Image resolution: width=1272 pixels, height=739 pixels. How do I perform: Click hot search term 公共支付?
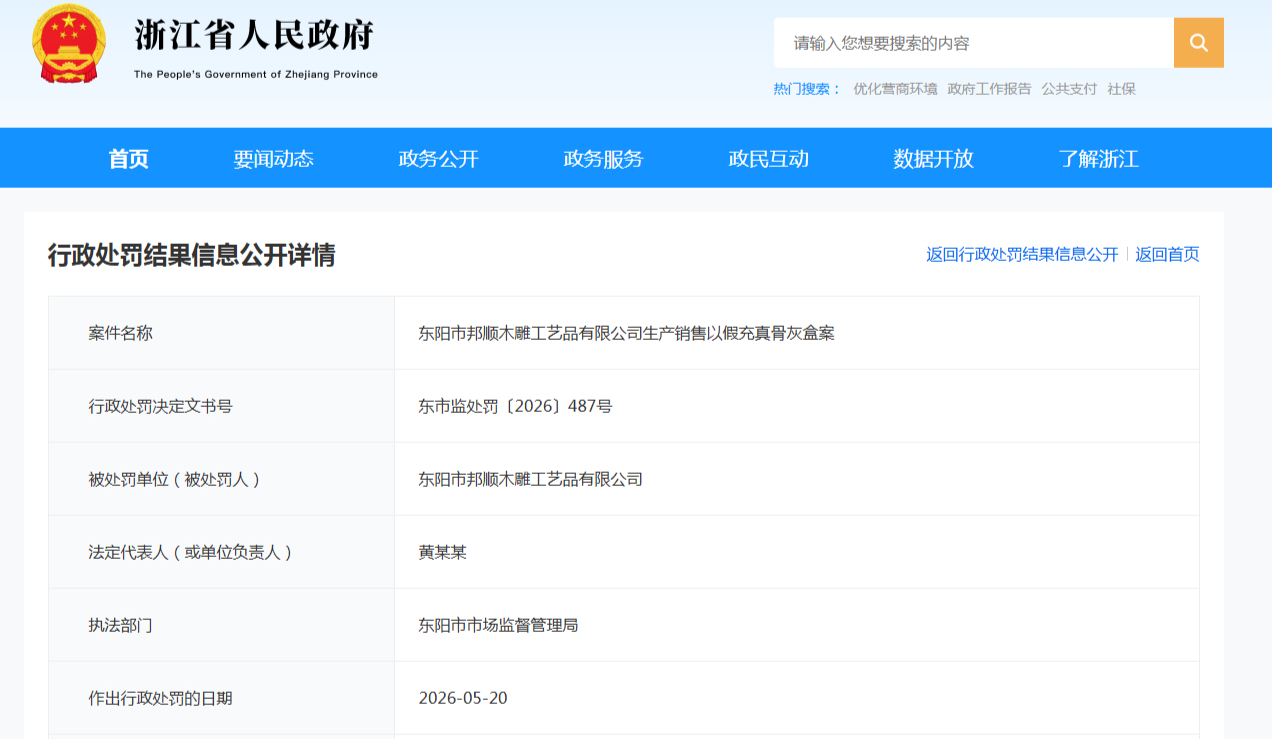(x=1069, y=89)
